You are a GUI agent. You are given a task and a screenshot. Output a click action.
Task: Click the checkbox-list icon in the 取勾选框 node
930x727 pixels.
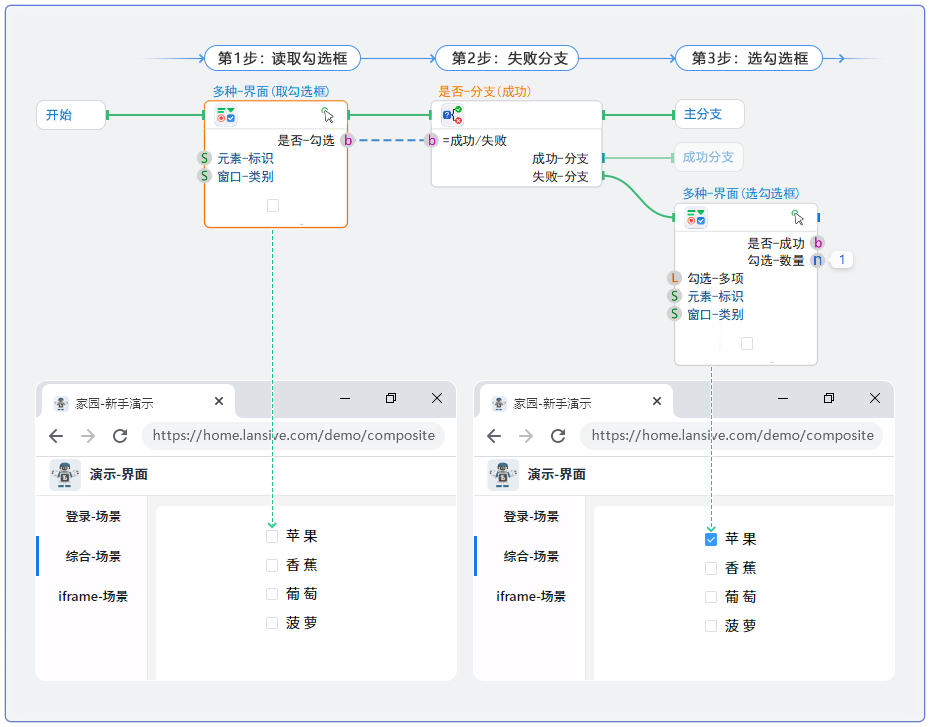coord(226,116)
